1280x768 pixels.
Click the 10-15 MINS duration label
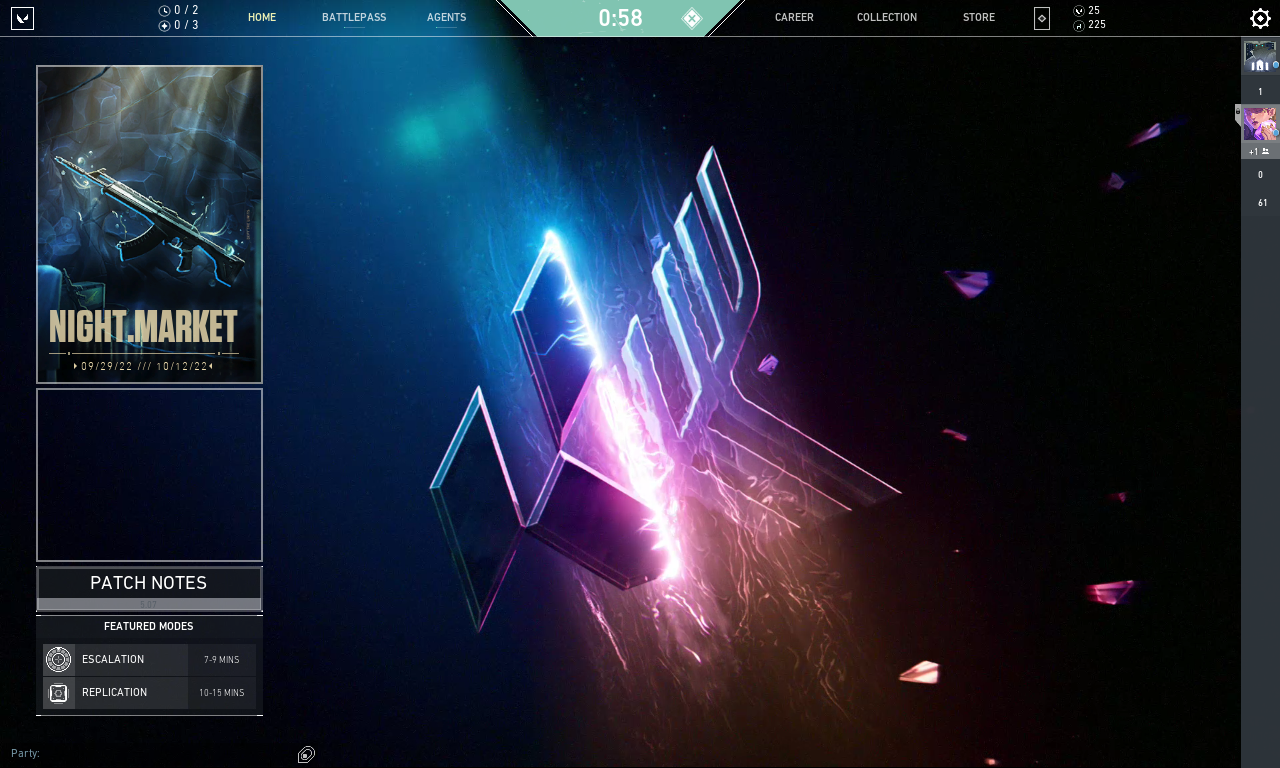(221, 693)
